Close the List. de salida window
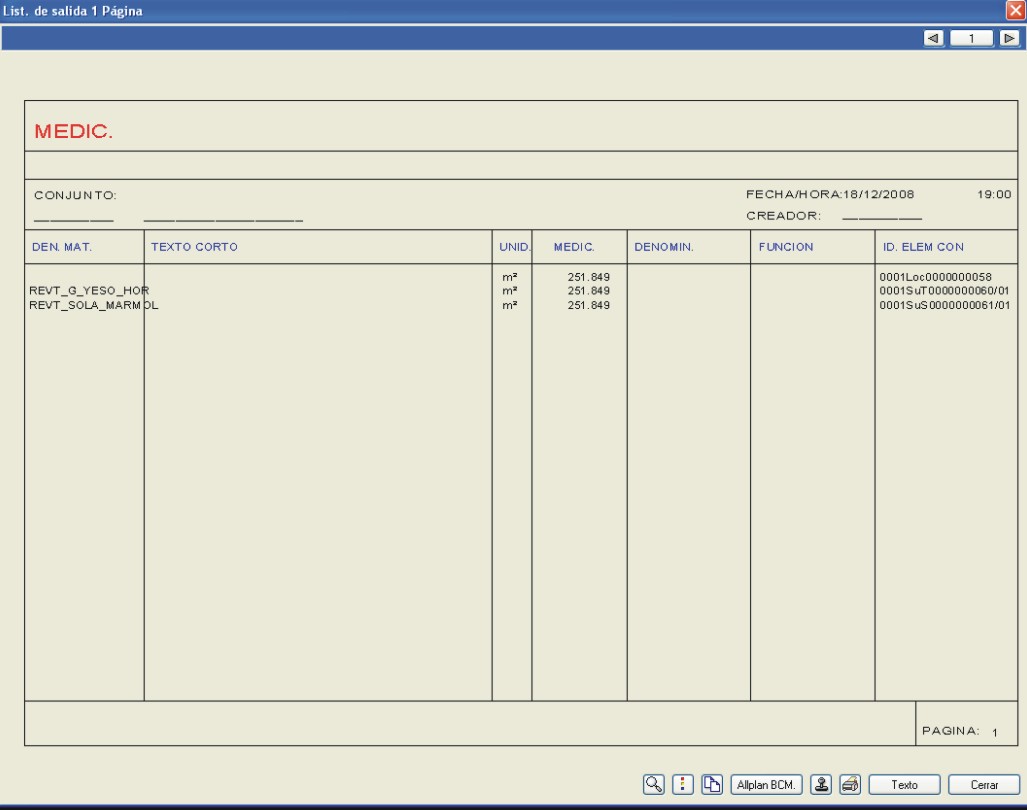Image resolution: width=1027 pixels, height=810 pixels. coord(1016,10)
